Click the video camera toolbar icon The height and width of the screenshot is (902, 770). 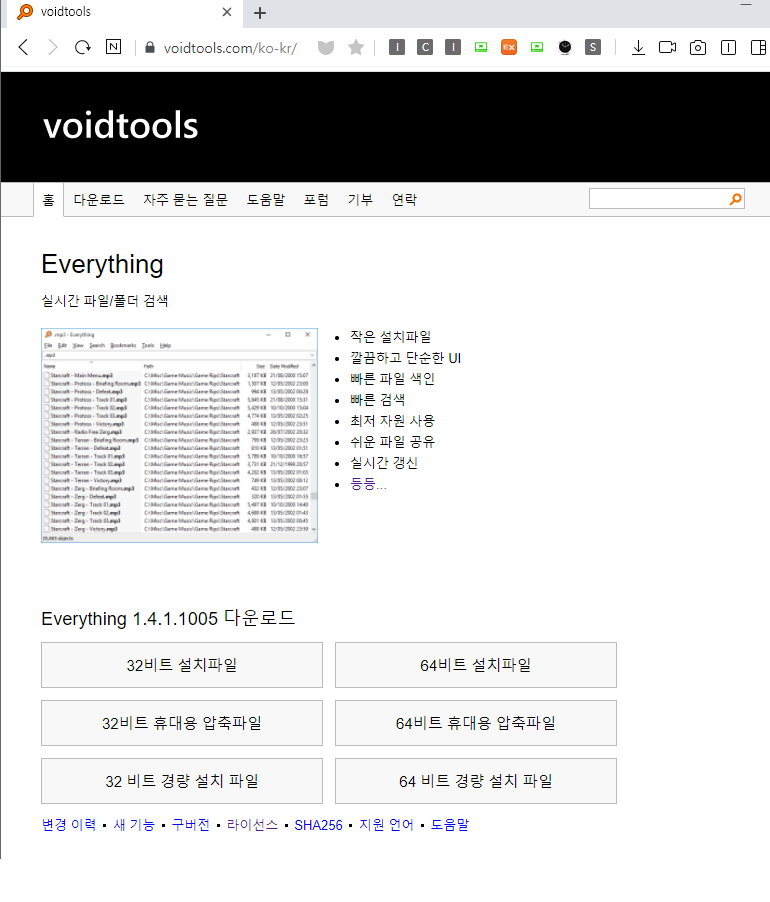coord(668,47)
